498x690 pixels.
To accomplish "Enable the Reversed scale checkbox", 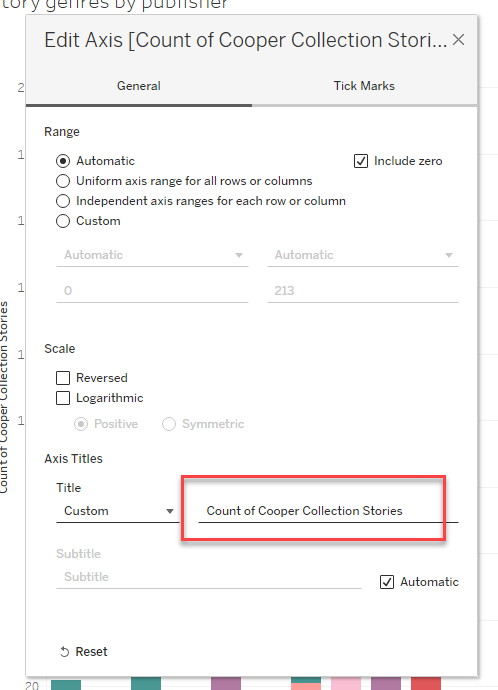I will pyautogui.click(x=63, y=378).
